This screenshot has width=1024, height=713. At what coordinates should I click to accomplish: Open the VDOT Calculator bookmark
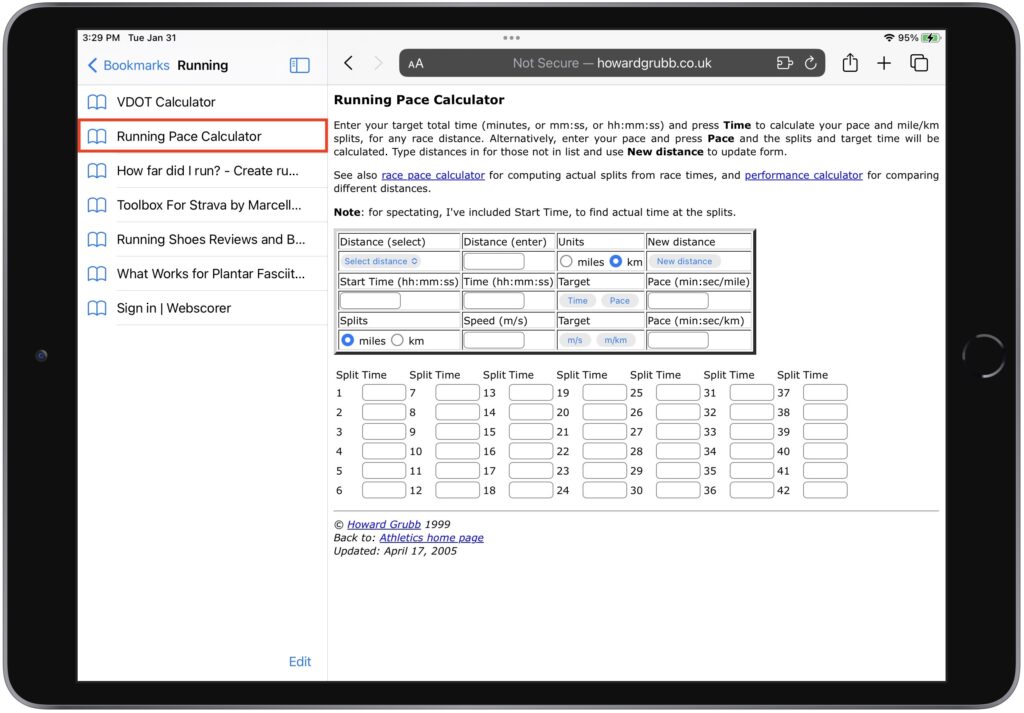click(202, 102)
